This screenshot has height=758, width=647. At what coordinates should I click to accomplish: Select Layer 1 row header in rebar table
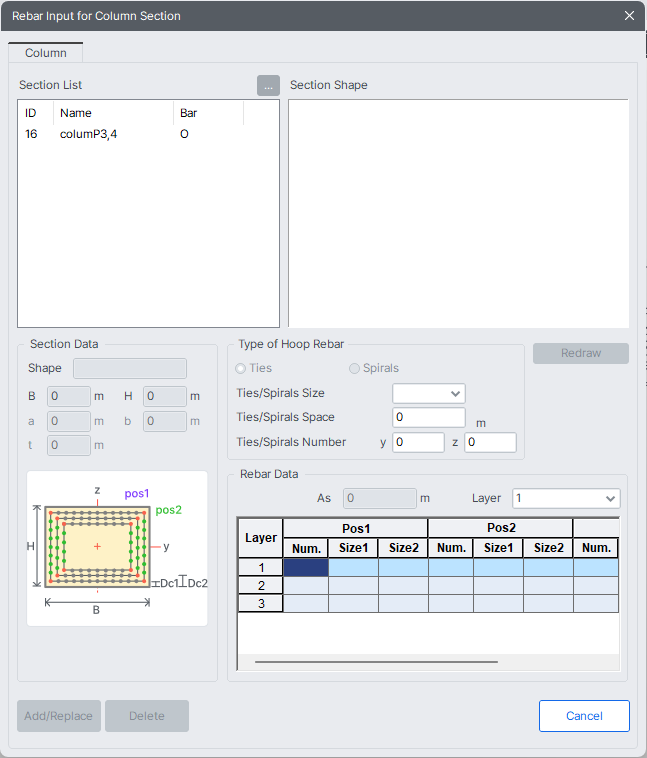[261, 568]
